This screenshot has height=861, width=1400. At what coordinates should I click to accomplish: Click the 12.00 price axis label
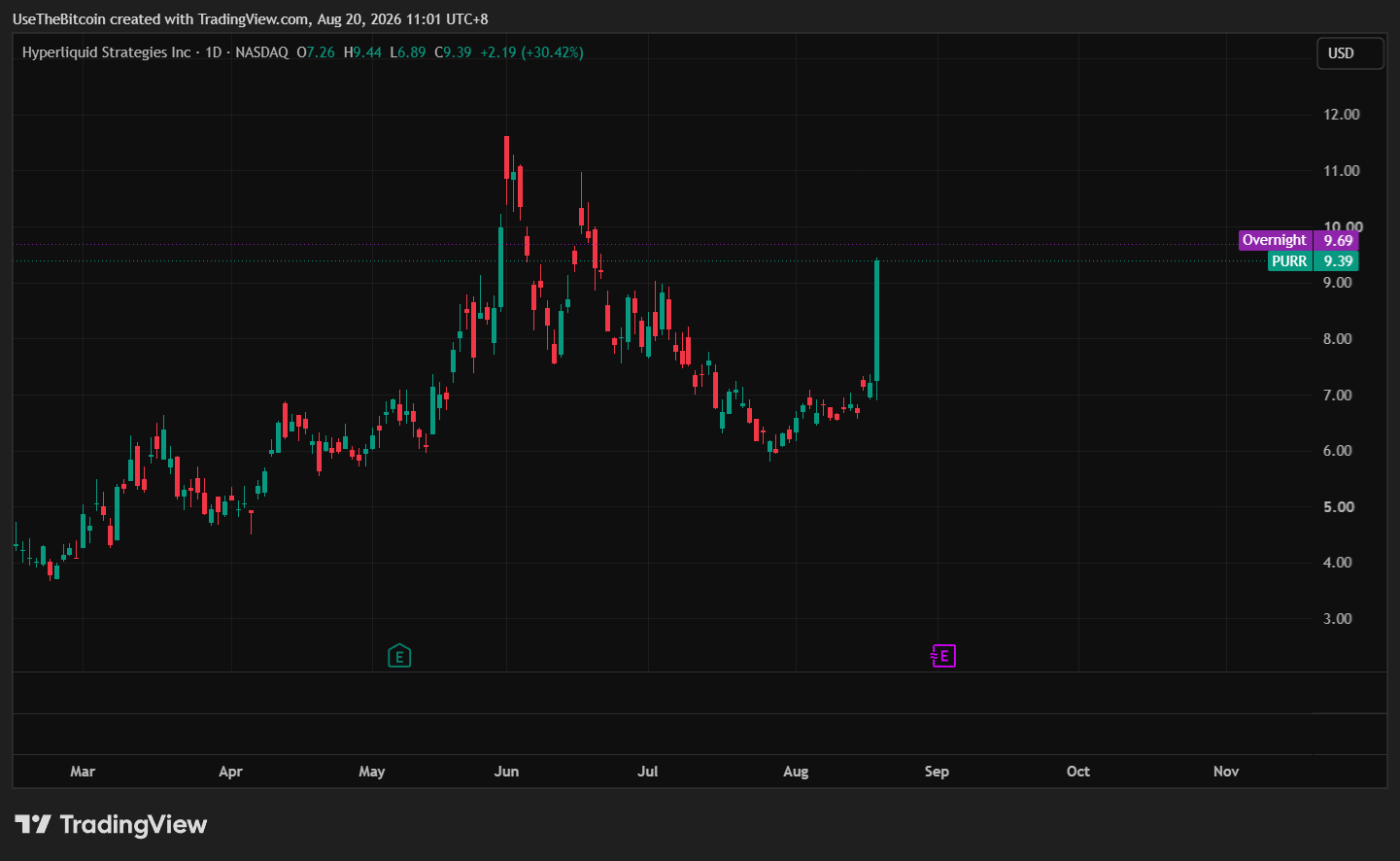click(1342, 115)
